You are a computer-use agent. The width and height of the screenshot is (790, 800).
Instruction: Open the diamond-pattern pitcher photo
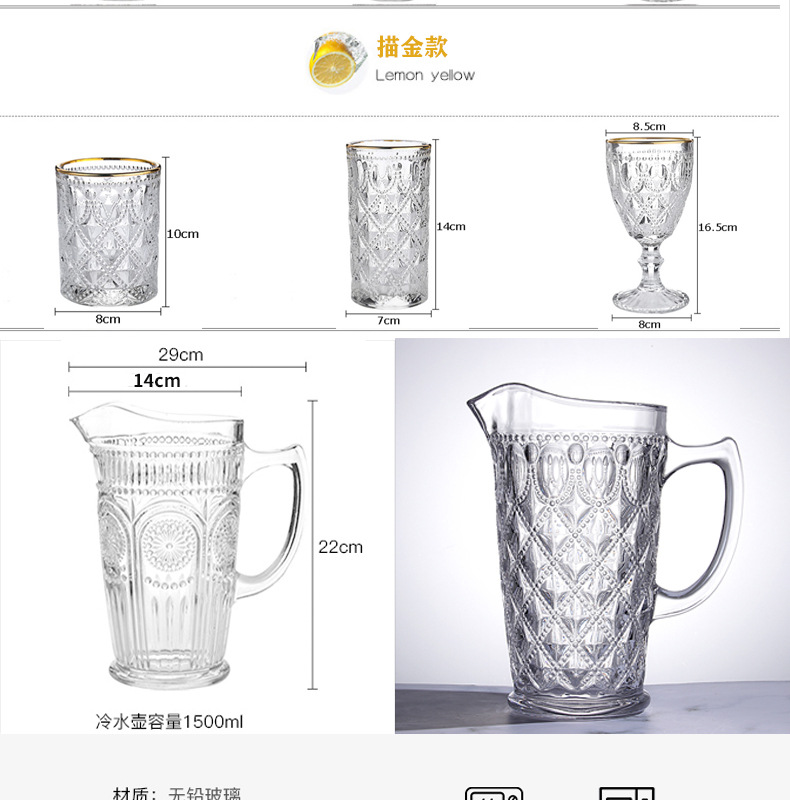[x=592, y=536]
